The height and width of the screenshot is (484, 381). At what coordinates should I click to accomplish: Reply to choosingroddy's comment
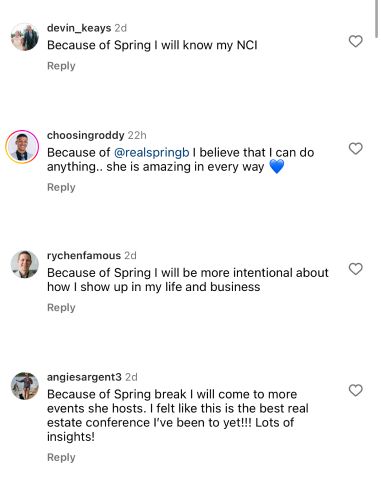61,187
